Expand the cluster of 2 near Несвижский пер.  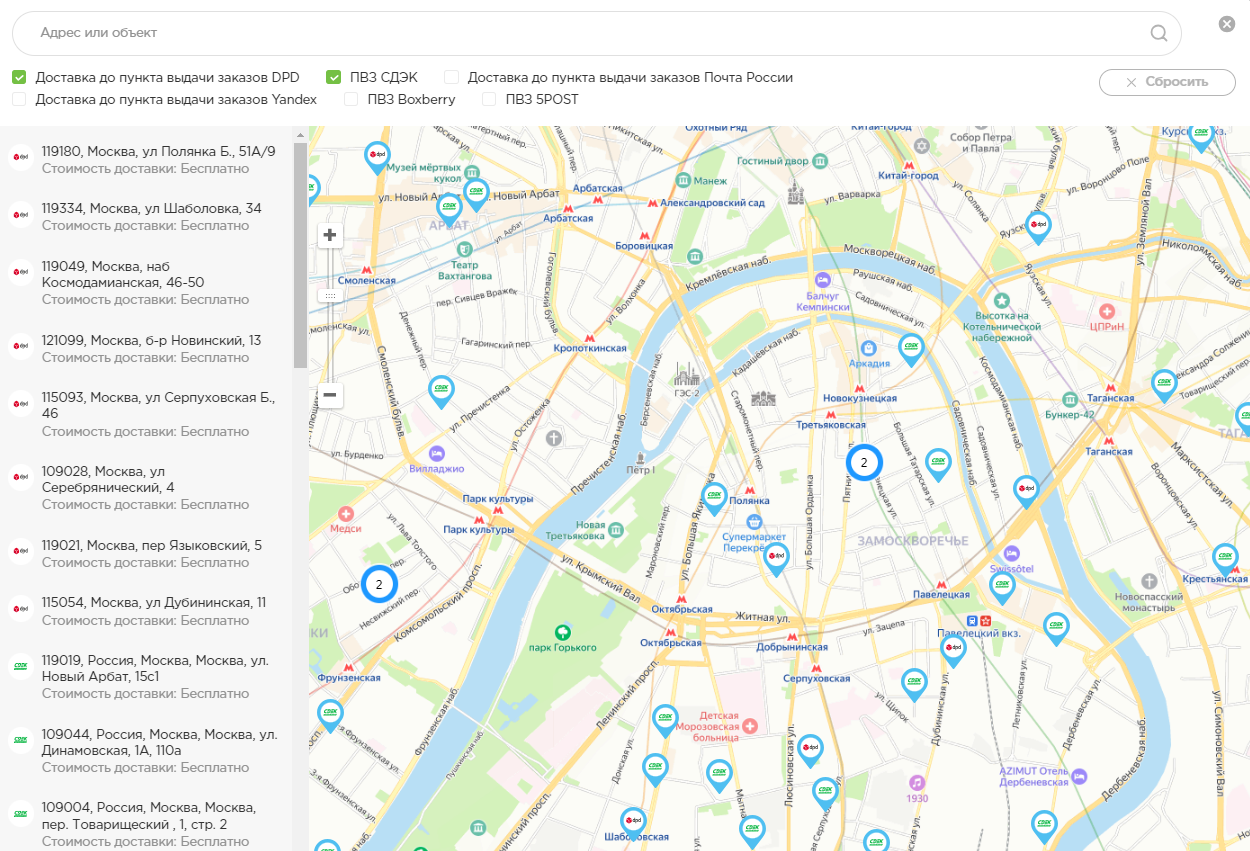pyautogui.click(x=379, y=584)
